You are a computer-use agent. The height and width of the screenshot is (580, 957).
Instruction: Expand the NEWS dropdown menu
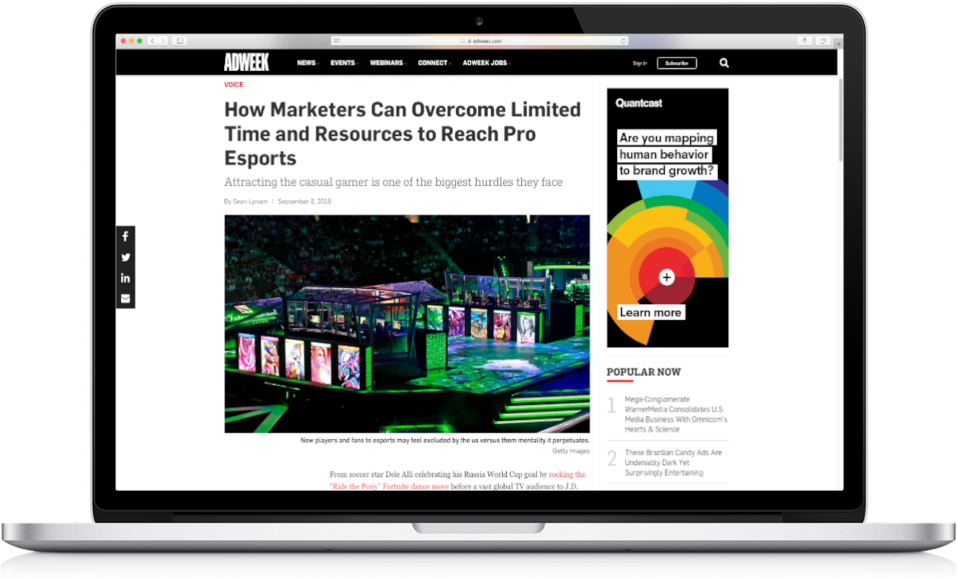click(x=306, y=62)
